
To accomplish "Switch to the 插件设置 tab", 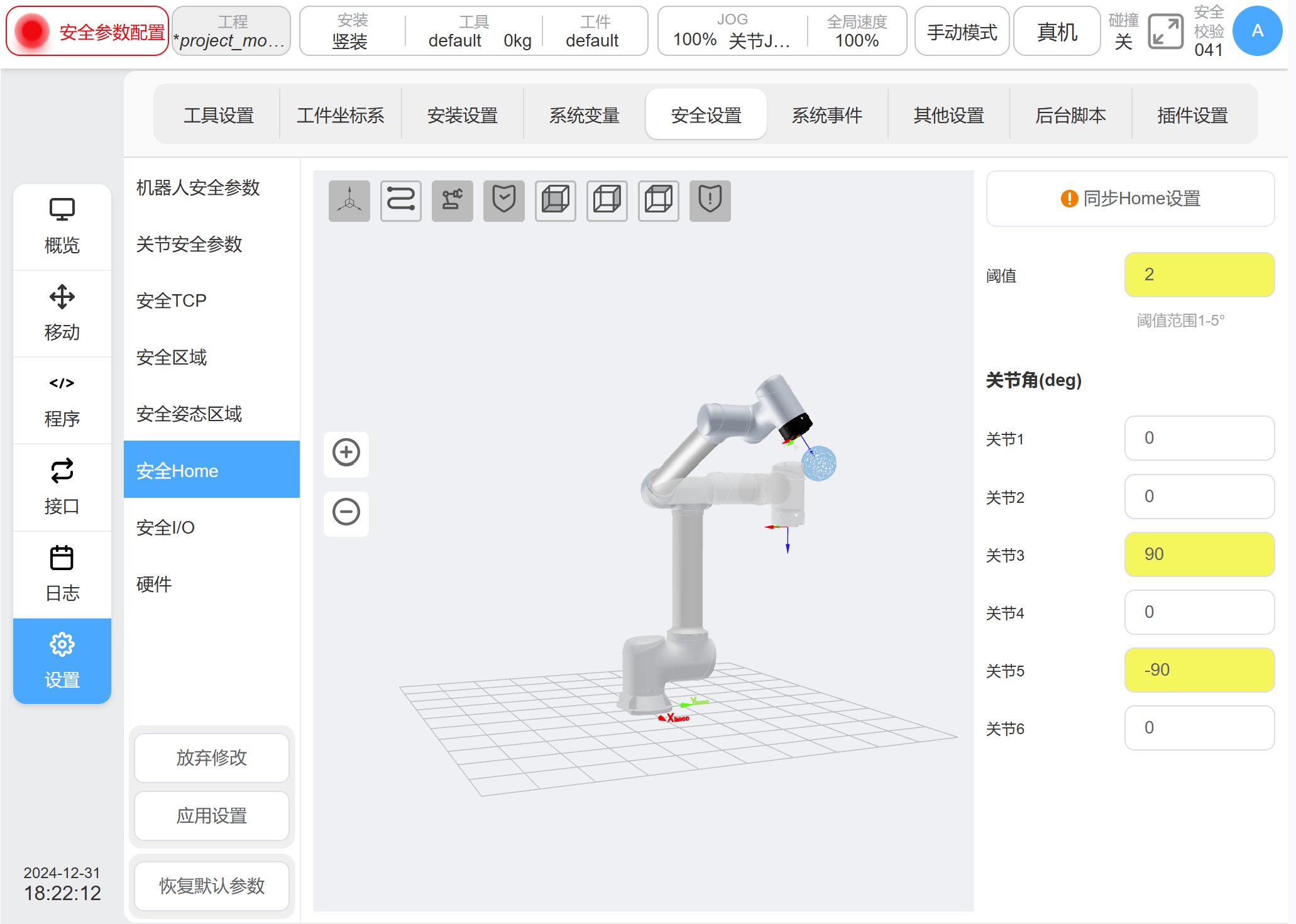I will [1192, 115].
